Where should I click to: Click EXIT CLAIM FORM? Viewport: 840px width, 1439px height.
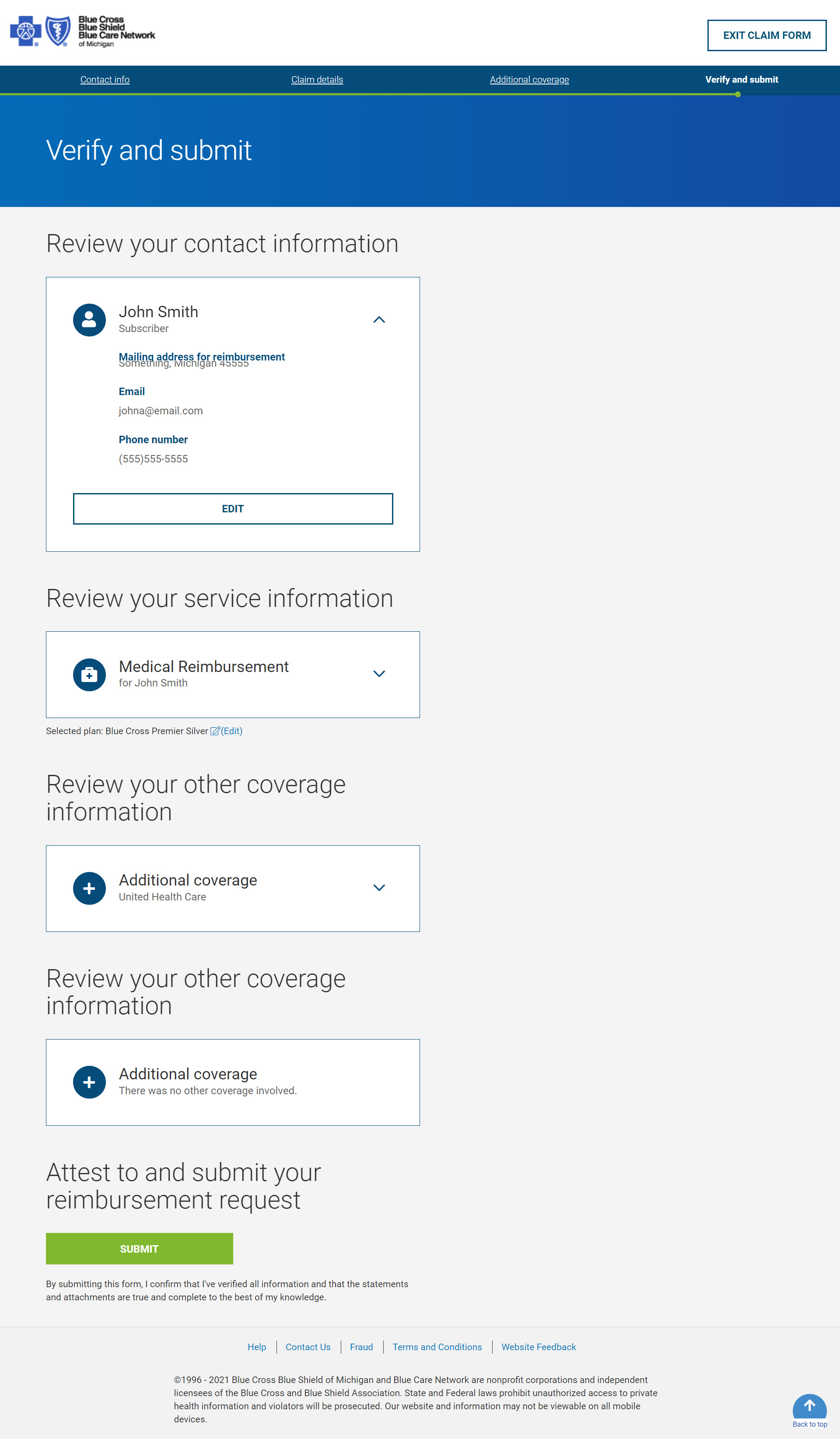(766, 35)
